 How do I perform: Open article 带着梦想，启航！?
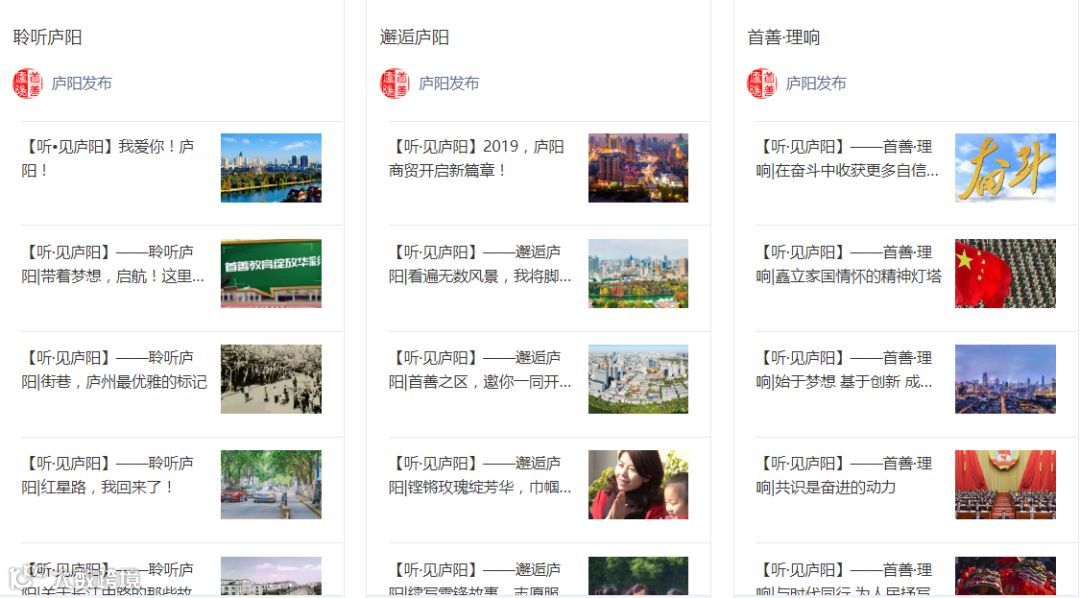113,265
